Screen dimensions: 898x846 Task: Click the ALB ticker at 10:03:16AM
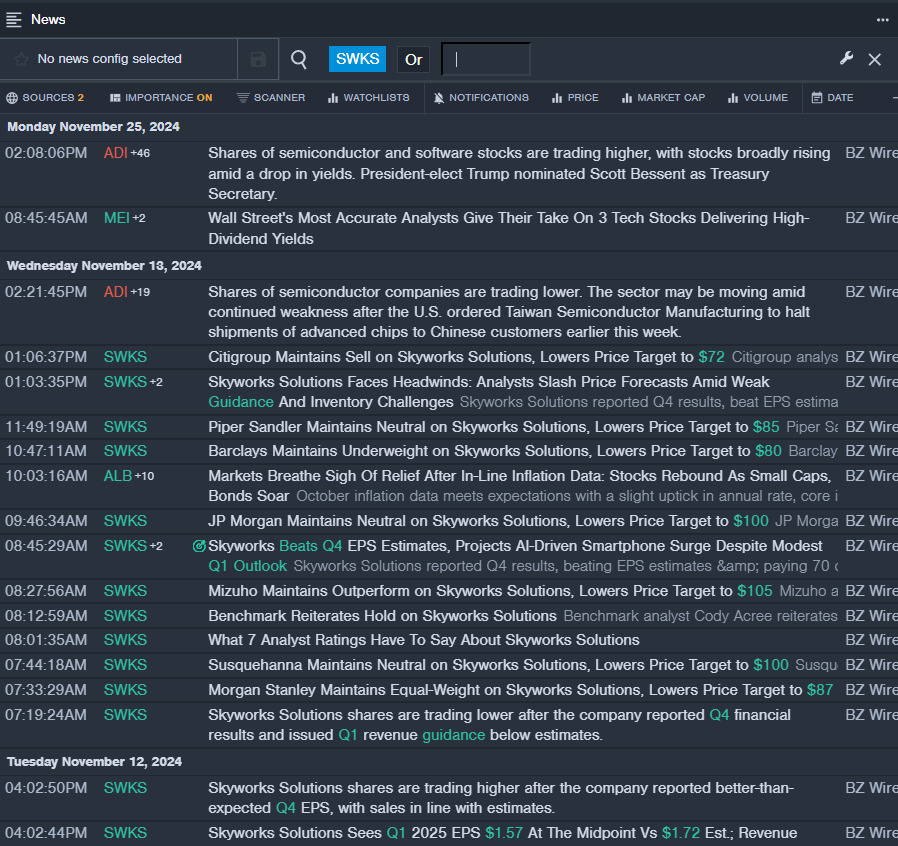click(x=118, y=476)
